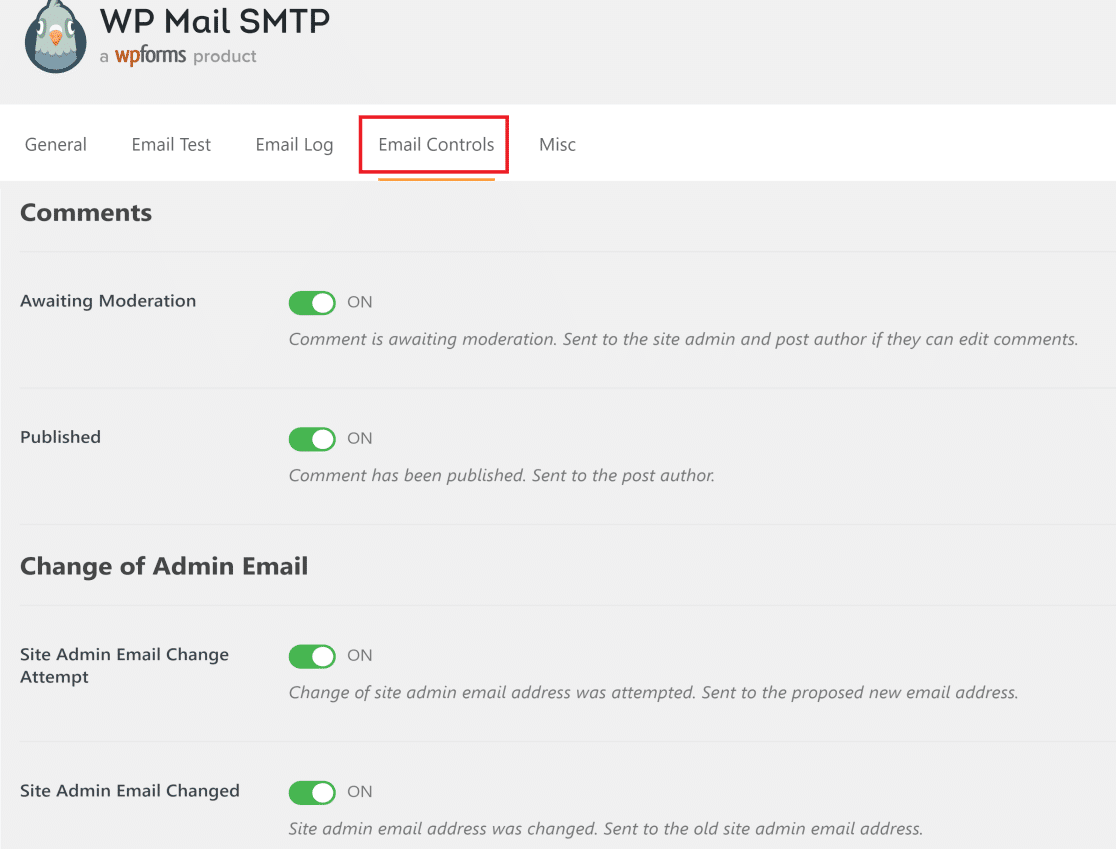
Task: Disable the Published comment notification
Action: click(311, 438)
